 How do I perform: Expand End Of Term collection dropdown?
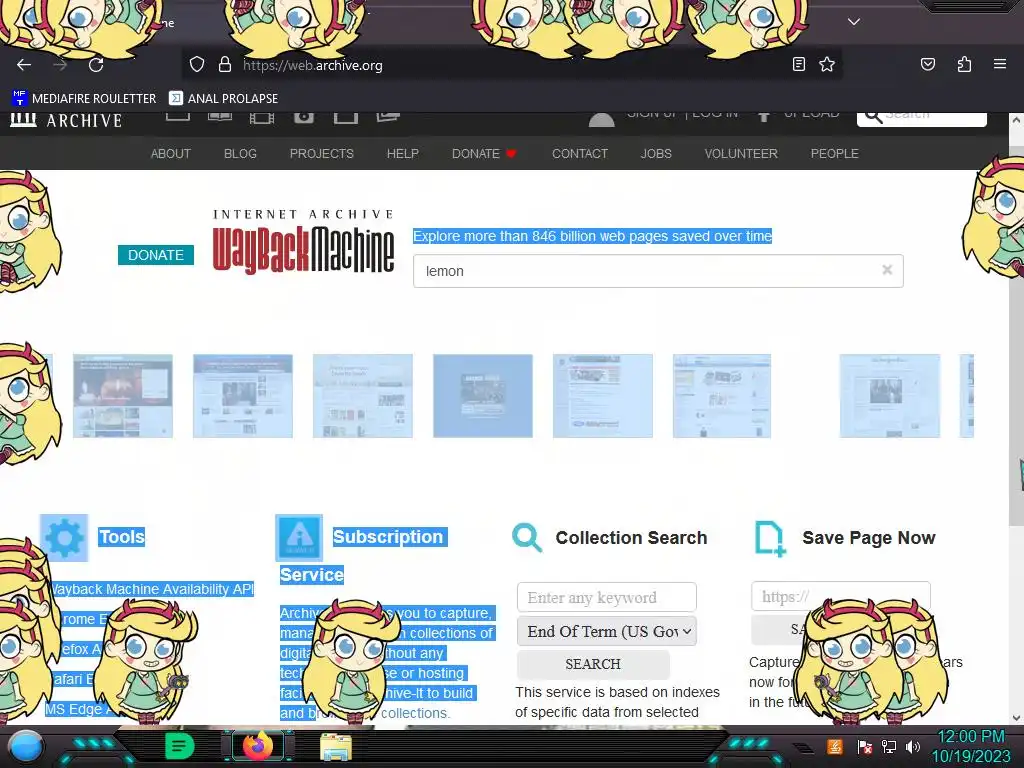[x=607, y=632]
